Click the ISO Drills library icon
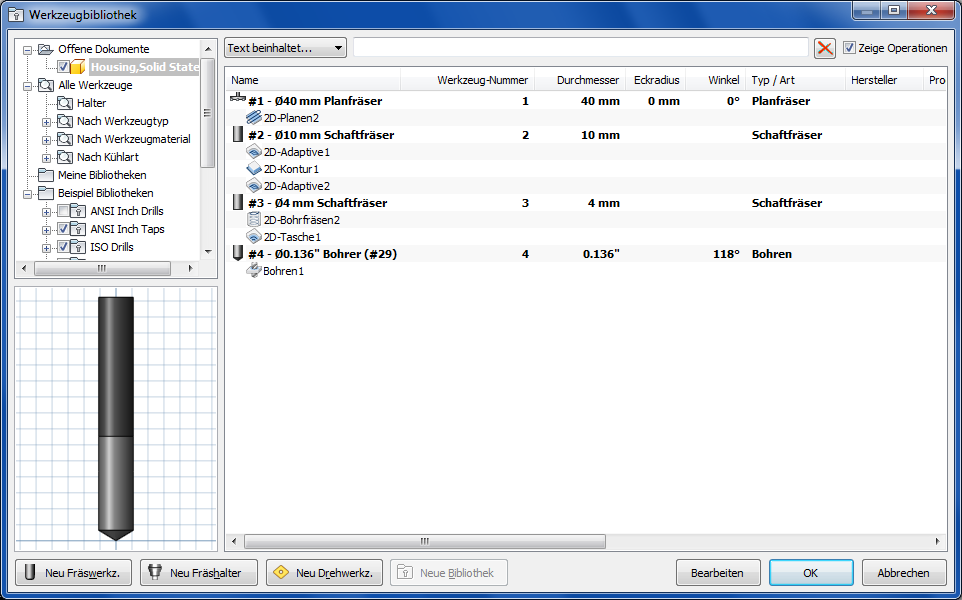The width and height of the screenshot is (962, 600). [x=78, y=247]
